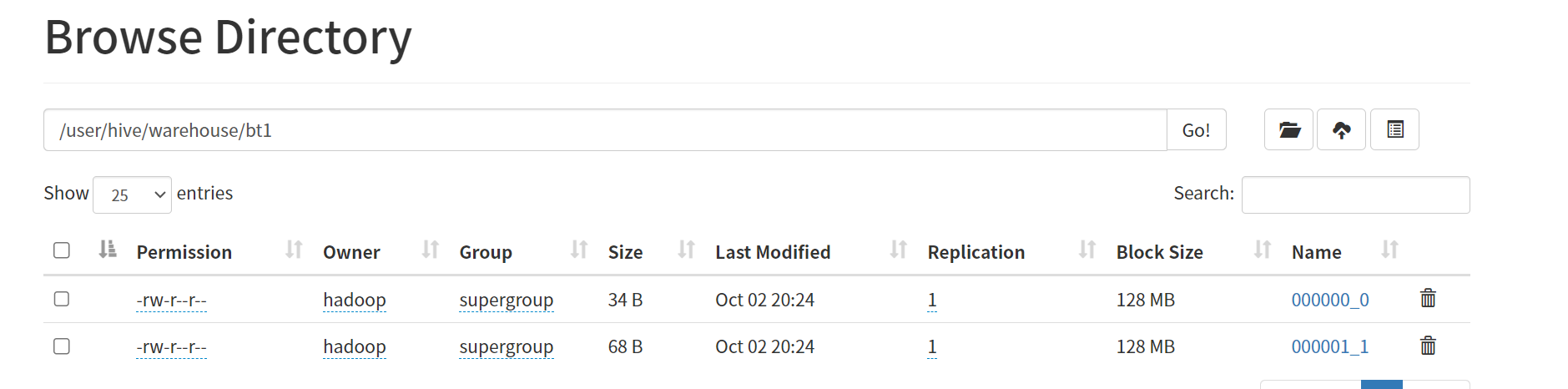Tick the select-all header checkbox
The width and height of the screenshot is (1568, 389).
(62, 250)
